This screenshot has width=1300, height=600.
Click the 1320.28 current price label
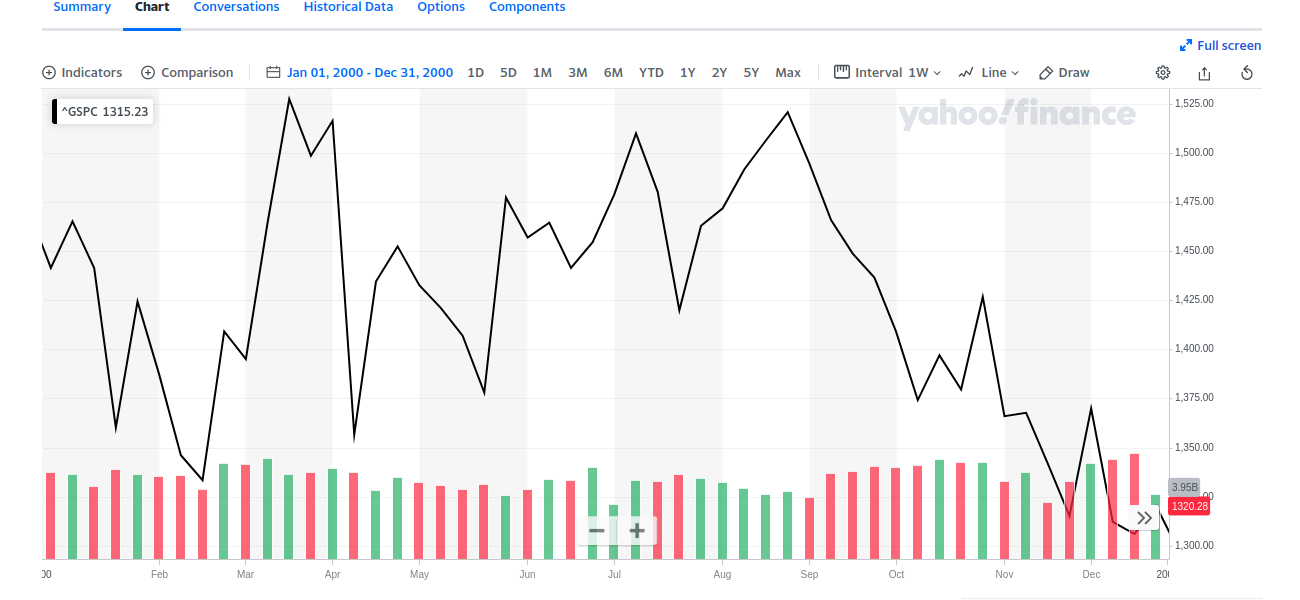click(1190, 507)
